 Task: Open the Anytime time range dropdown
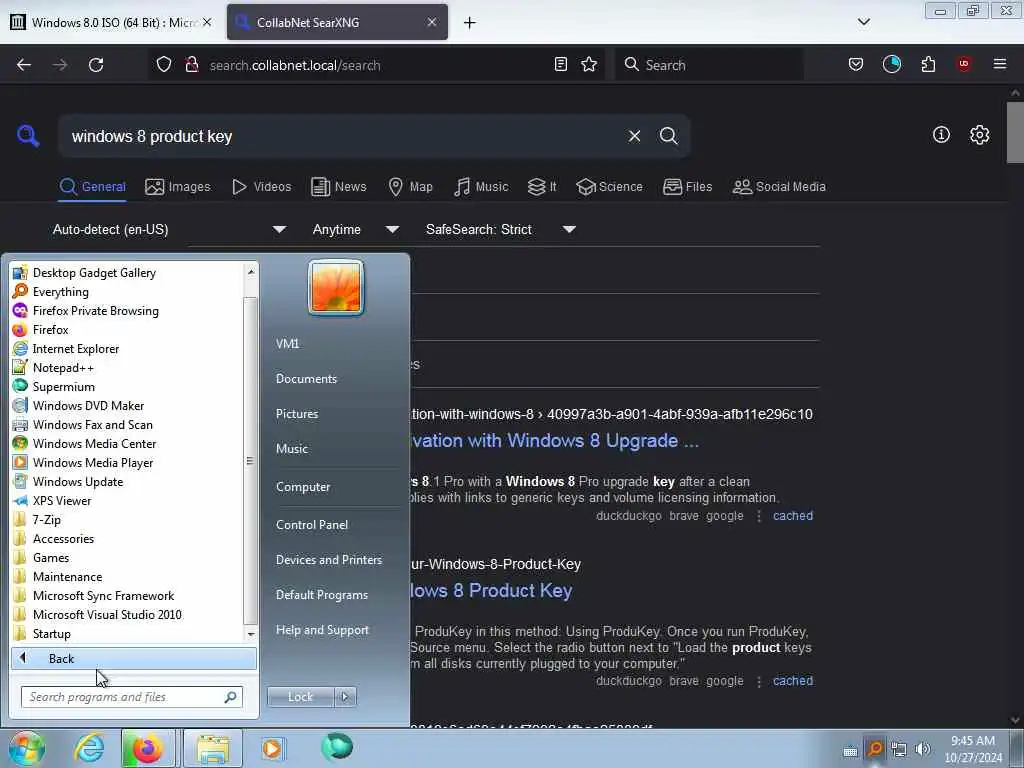(355, 229)
